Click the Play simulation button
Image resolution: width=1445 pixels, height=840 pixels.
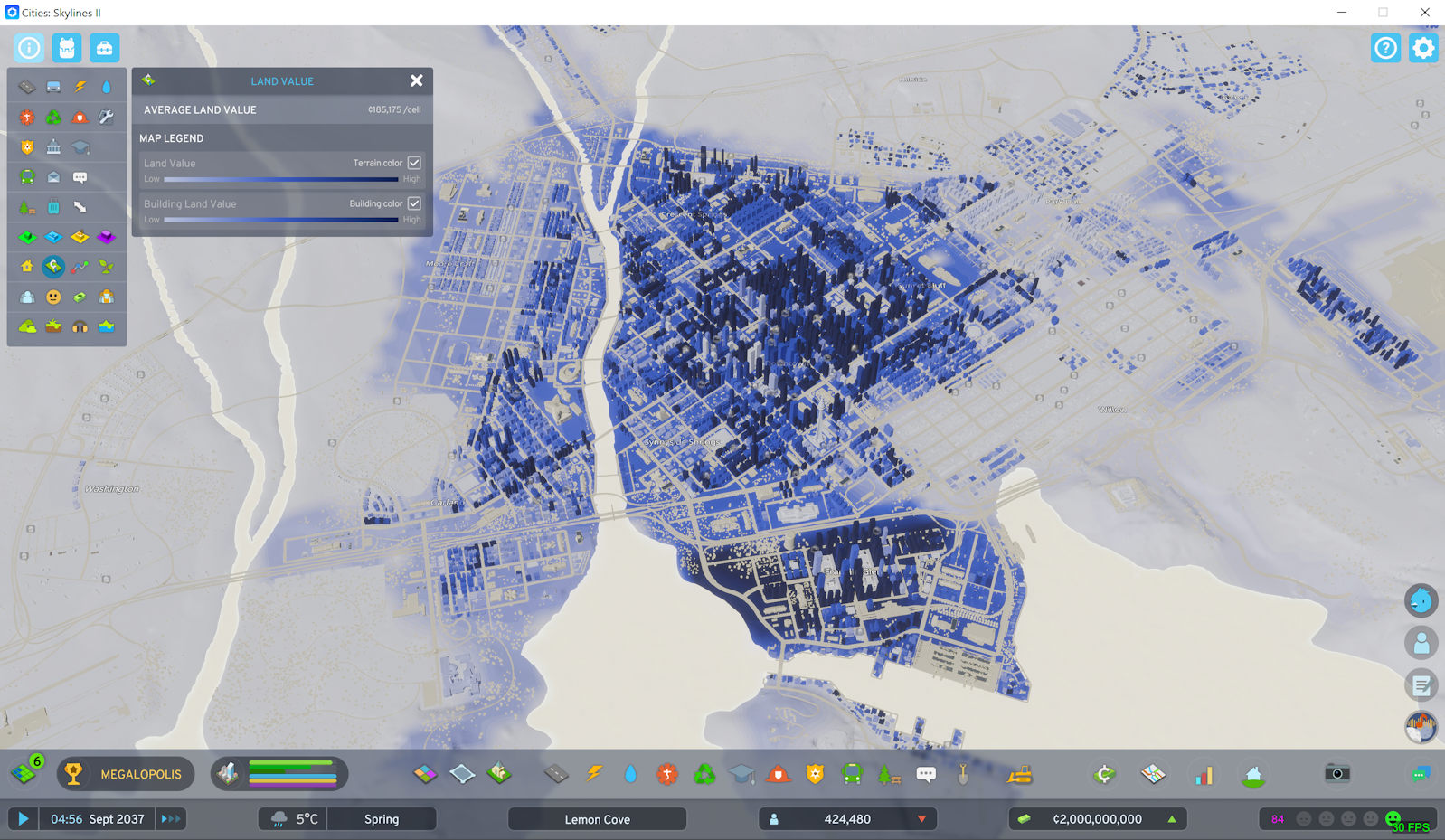coord(24,819)
